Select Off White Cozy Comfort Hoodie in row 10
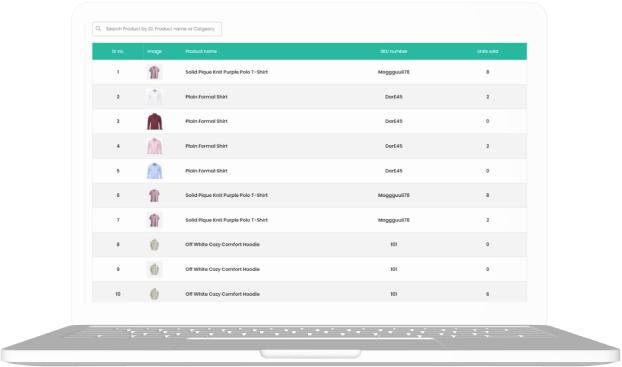This screenshot has width=622, height=367. click(x=223, y=294)
